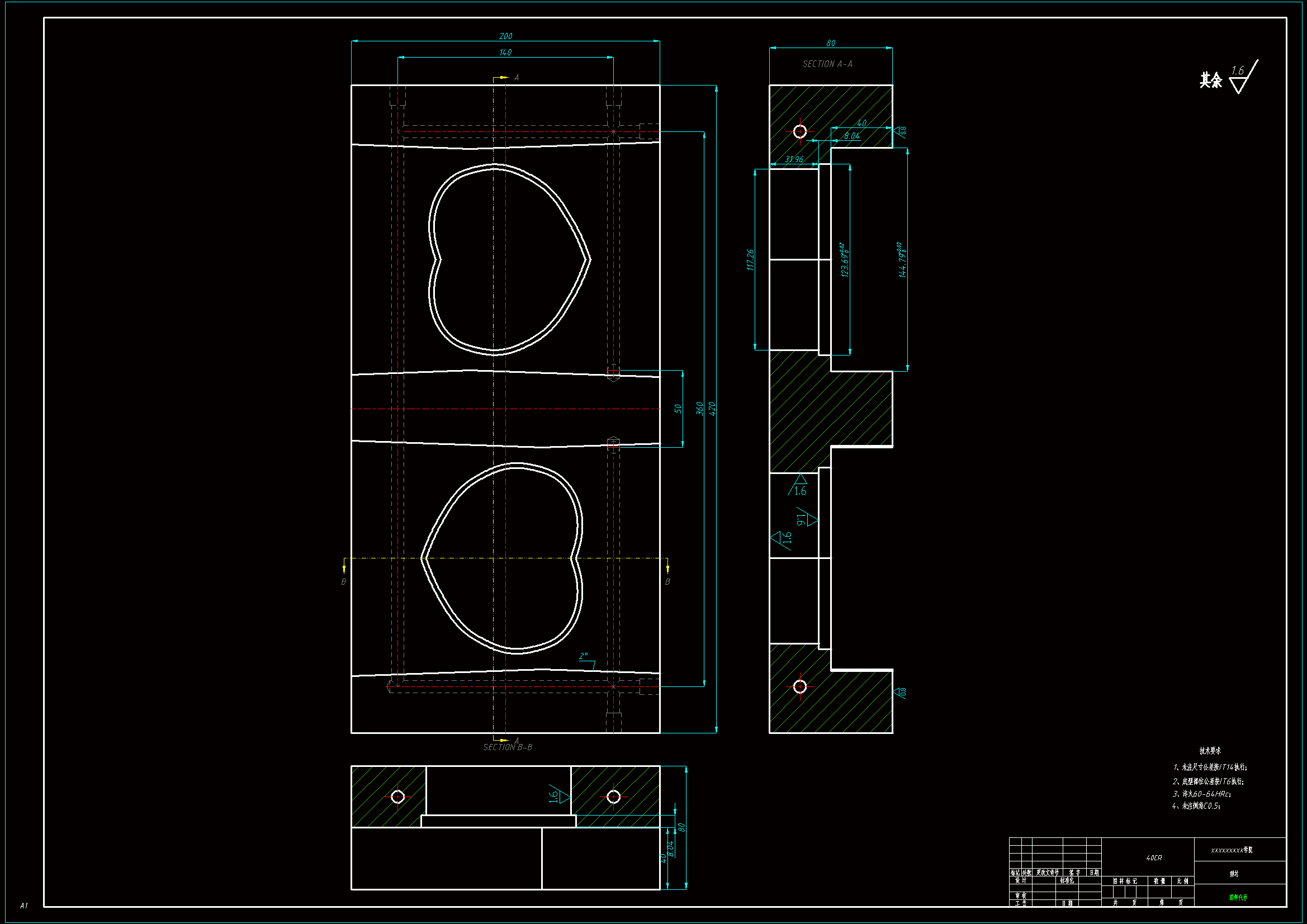This screenshot has height=924, width=1307.
Task: Click the 技术要求 heading
Action: pos(1210,751)
